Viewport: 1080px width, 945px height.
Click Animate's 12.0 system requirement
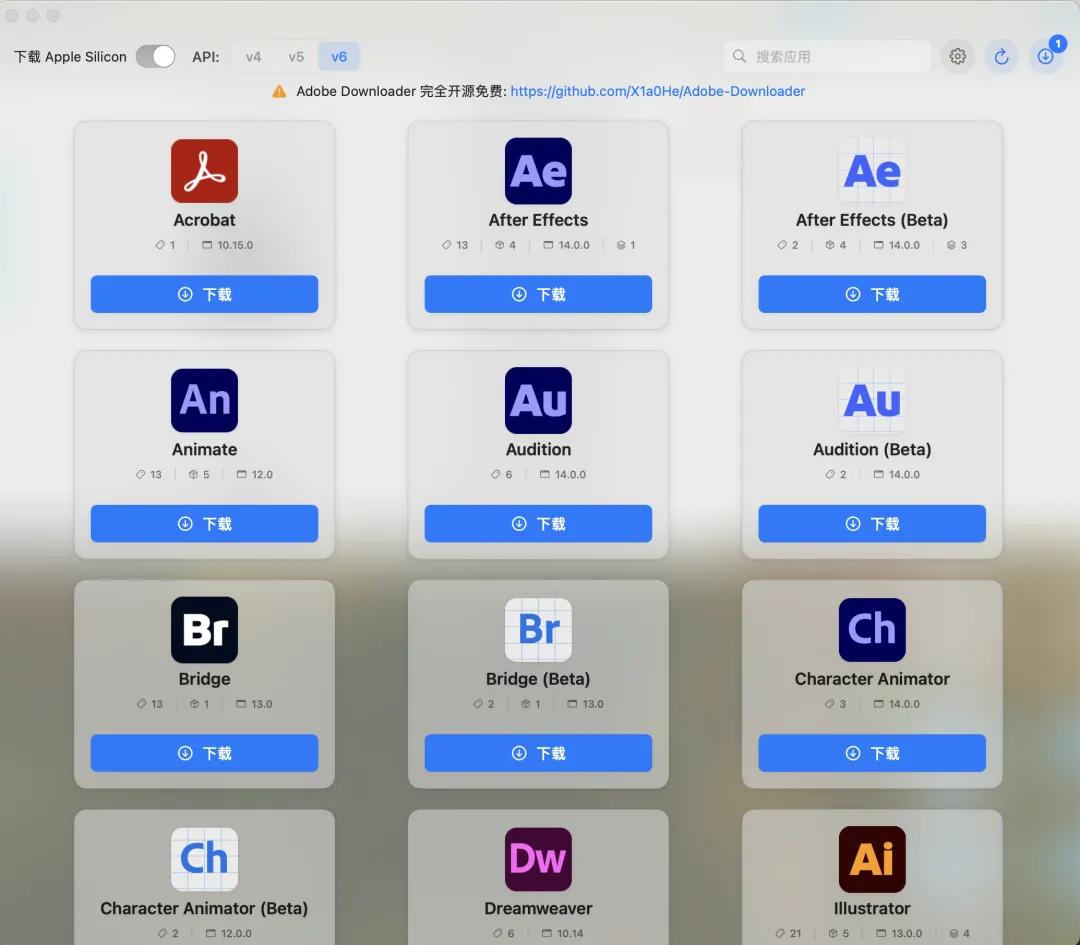tap(262, 475)
